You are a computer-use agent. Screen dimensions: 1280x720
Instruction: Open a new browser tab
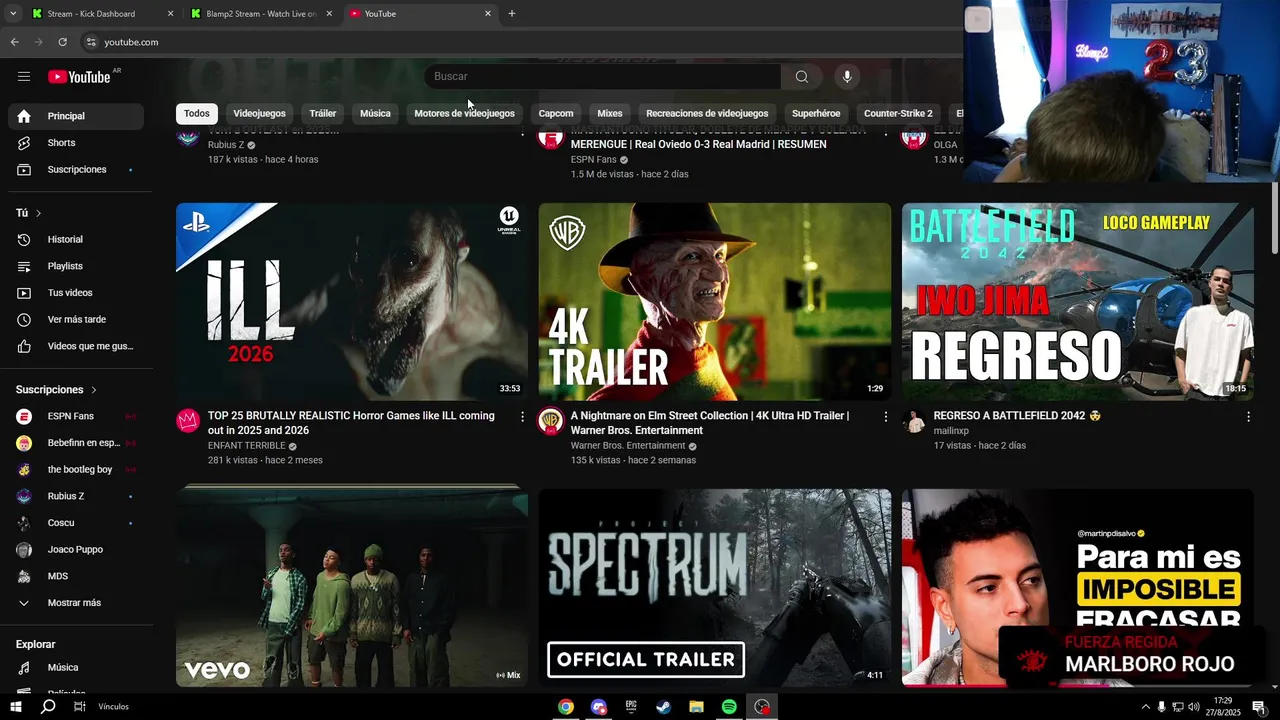[512, 14]
